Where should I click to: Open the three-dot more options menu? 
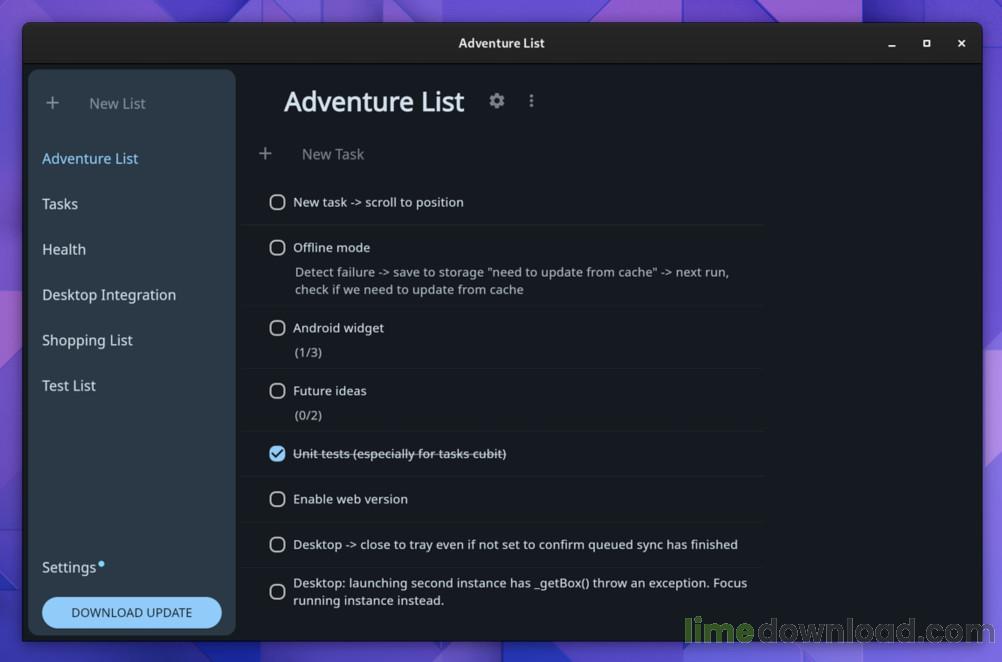click(531, 101)
